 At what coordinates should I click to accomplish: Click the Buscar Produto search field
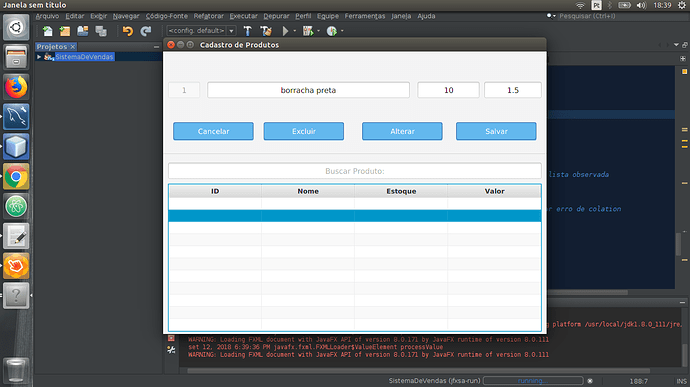(355, 171)
